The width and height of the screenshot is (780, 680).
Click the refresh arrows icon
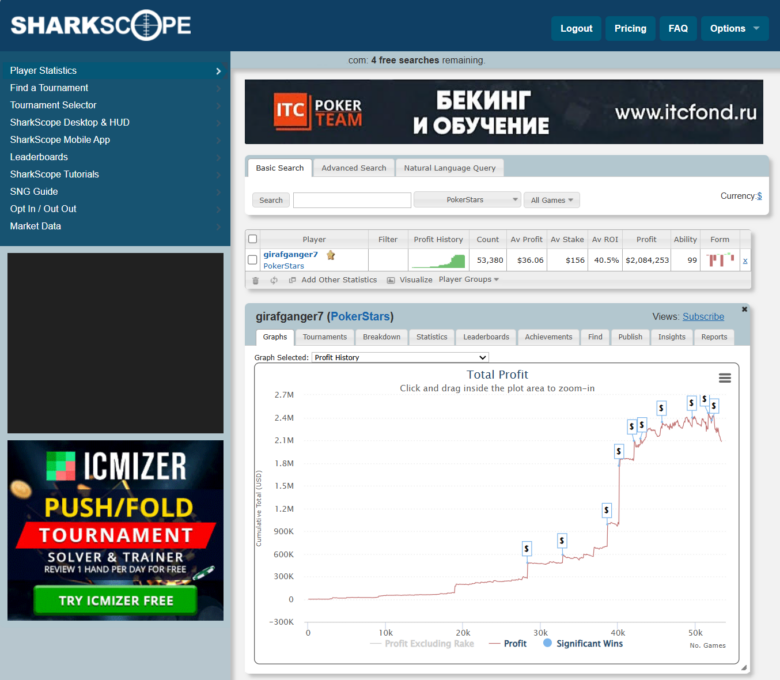click(274, 281)
